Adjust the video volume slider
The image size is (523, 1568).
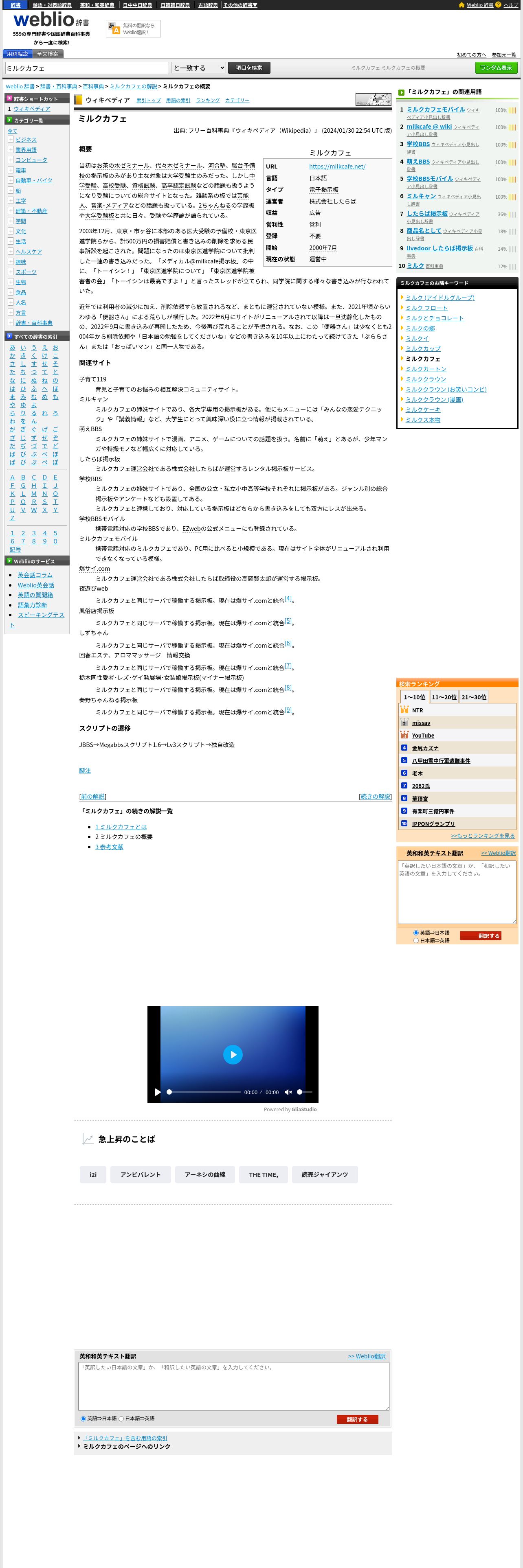304,1092
